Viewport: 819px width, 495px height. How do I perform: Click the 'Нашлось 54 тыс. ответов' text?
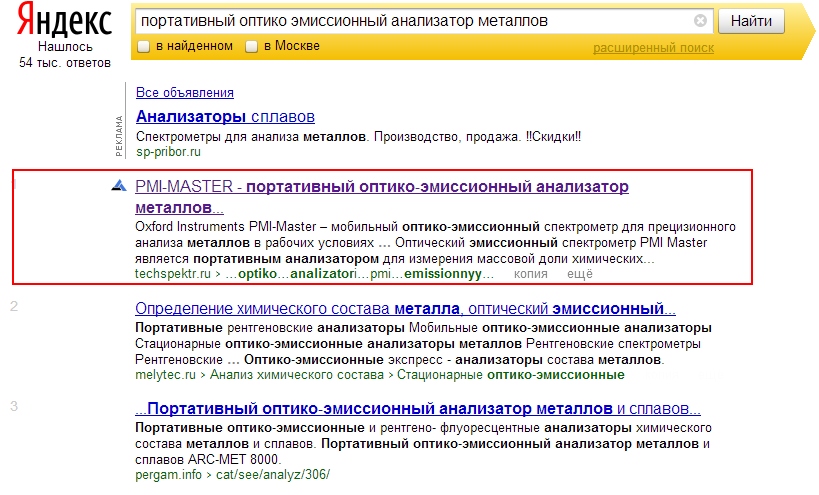(65, 55)
